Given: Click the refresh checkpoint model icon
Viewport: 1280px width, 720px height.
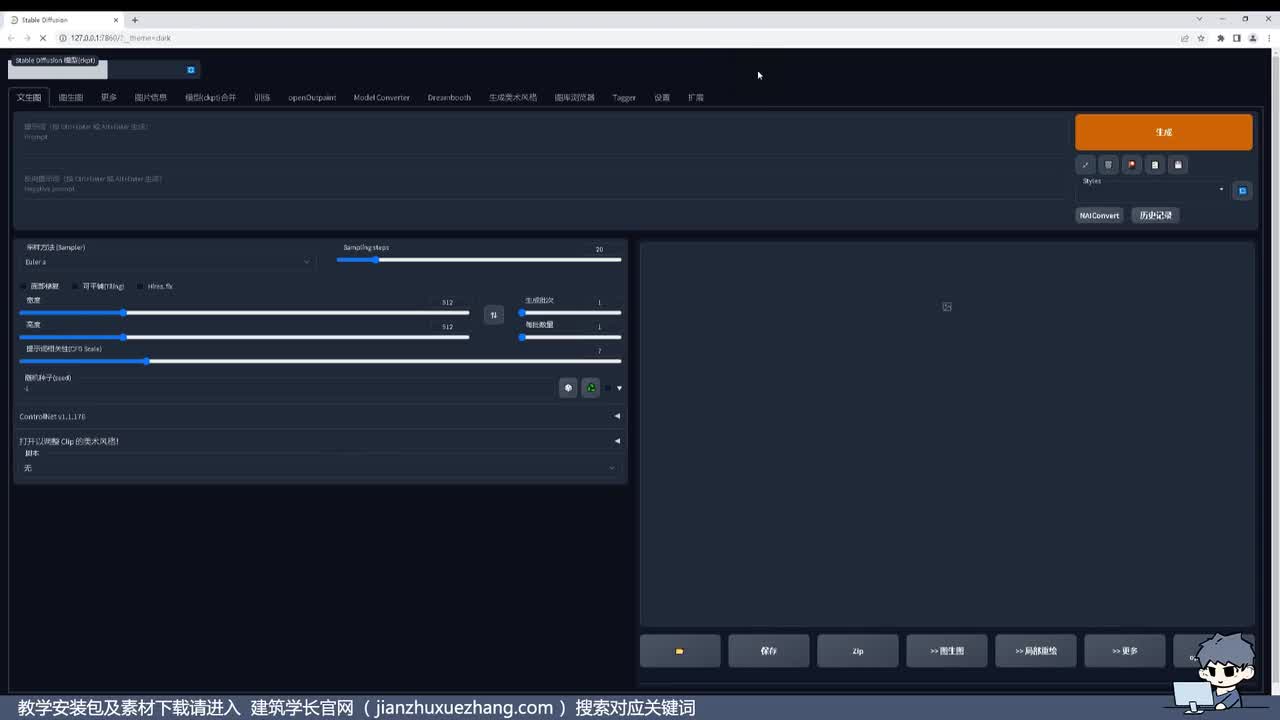Looking at the screenshot, I should point(191,70).
